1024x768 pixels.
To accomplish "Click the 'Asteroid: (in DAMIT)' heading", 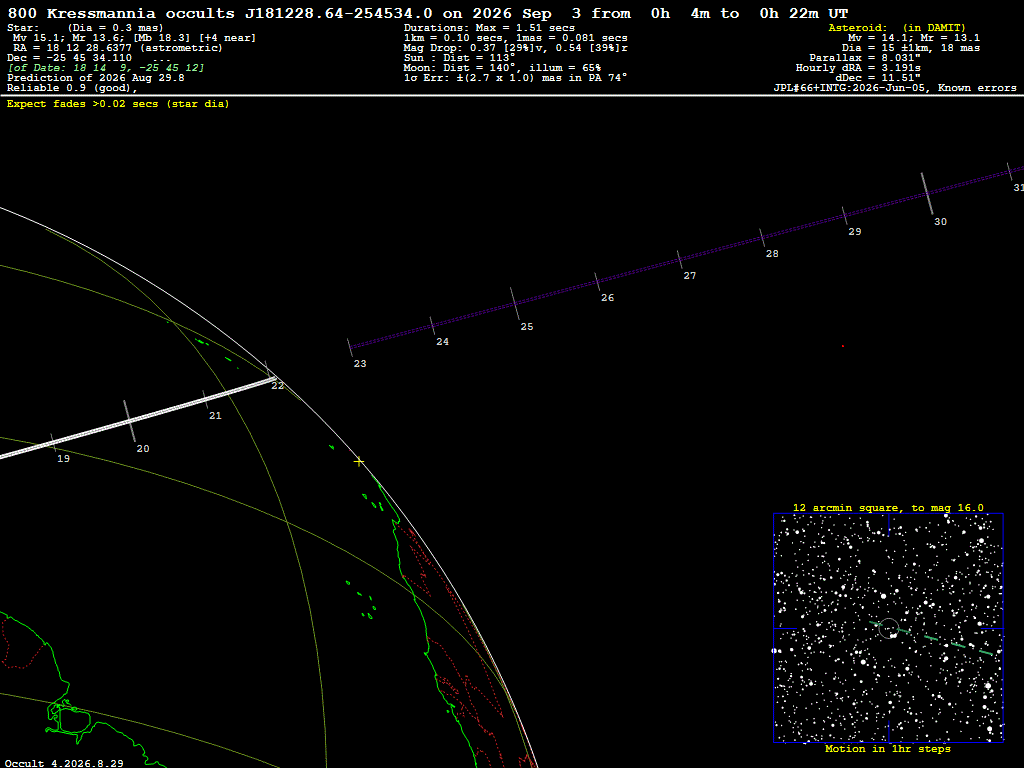I will pyautogui.click(x=897, y=28).
